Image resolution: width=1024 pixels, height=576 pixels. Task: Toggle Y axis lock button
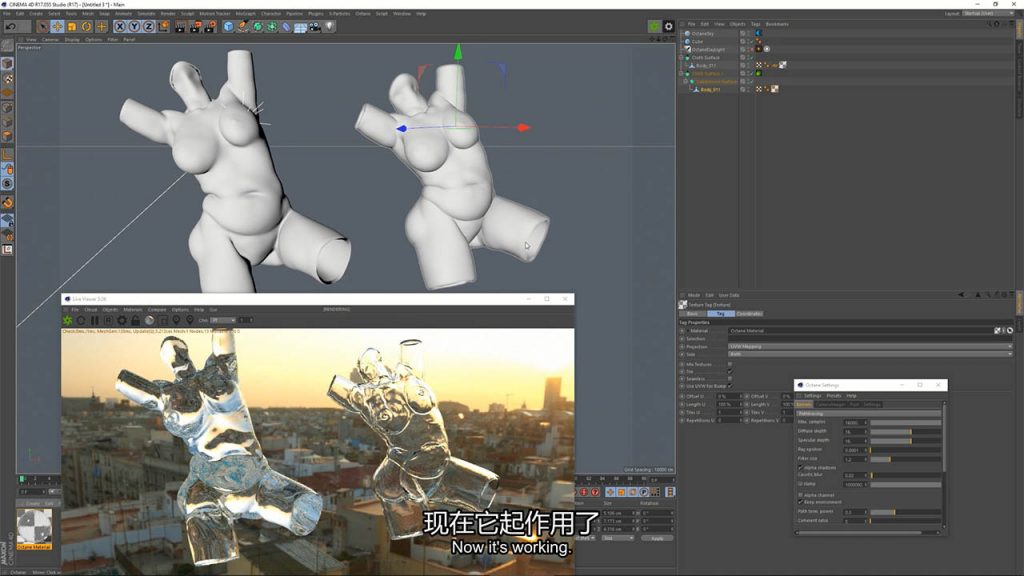134,27
